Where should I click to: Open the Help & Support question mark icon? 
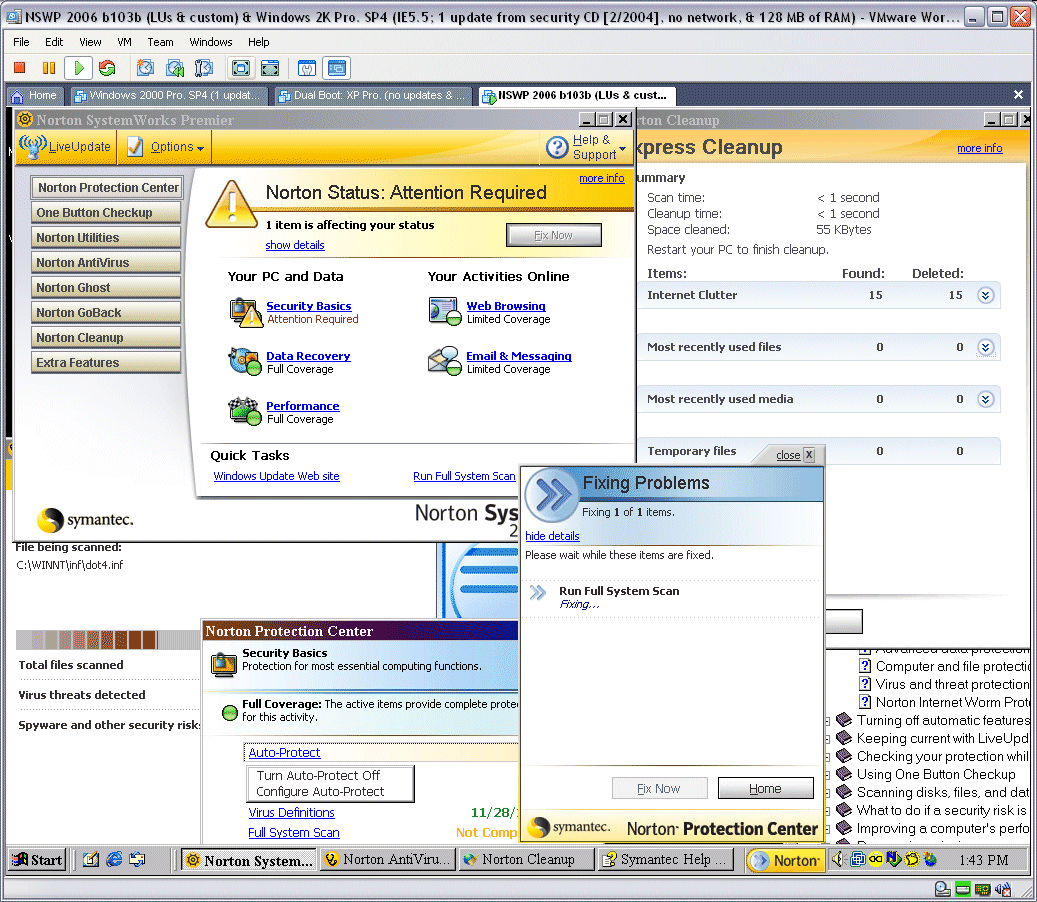557,148
